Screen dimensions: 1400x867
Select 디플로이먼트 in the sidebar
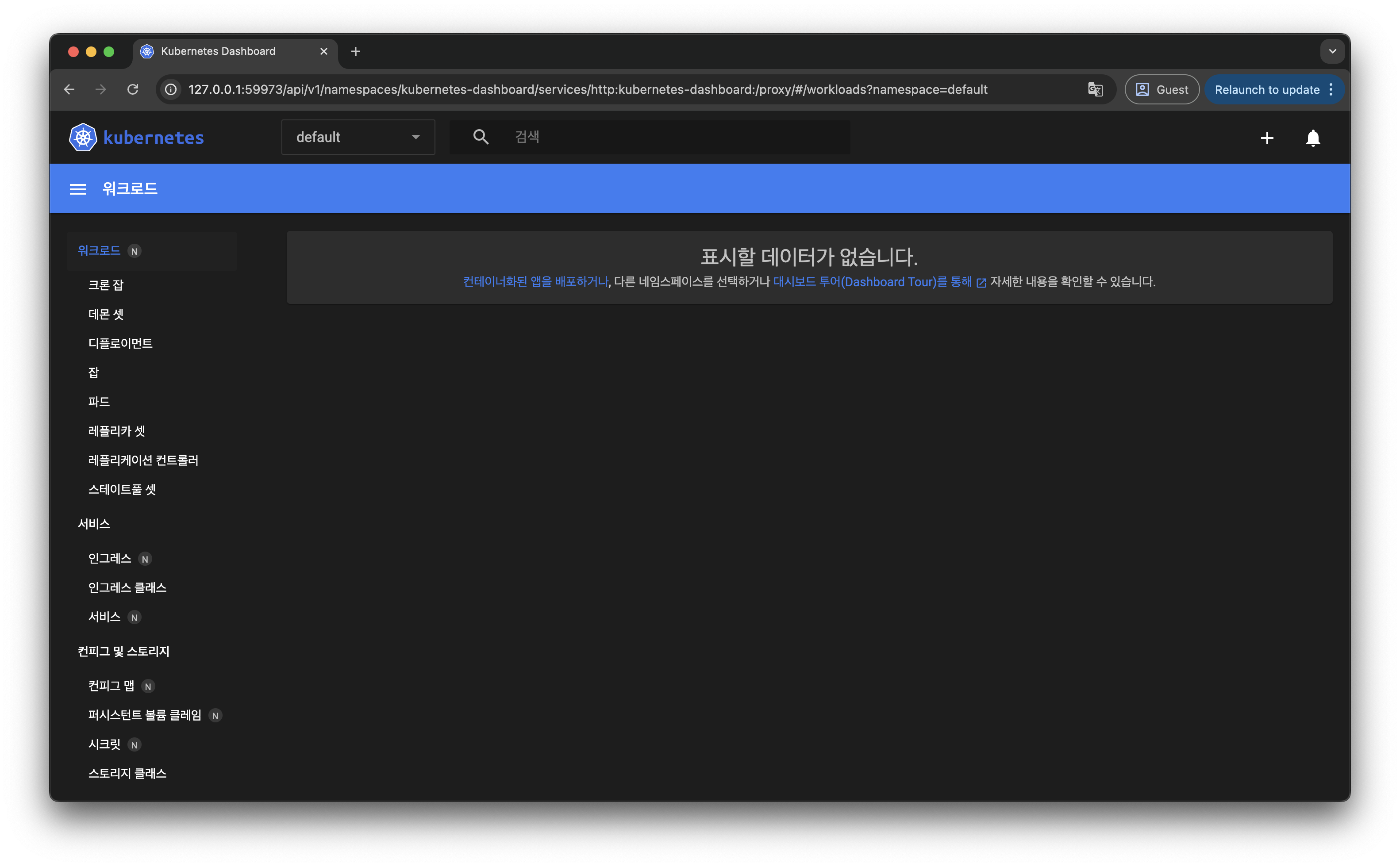120,343
